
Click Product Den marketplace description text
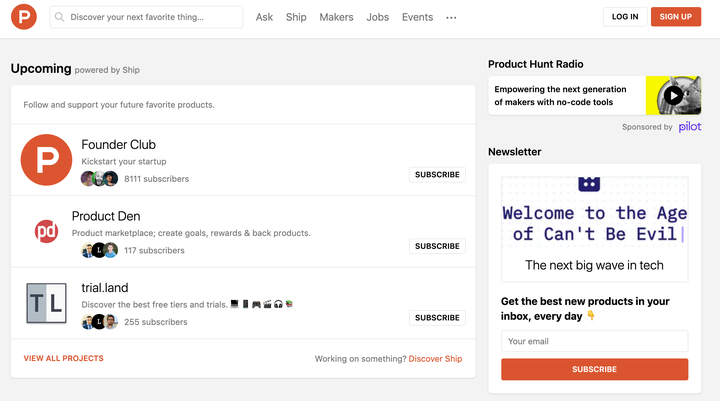pos(191,233)
